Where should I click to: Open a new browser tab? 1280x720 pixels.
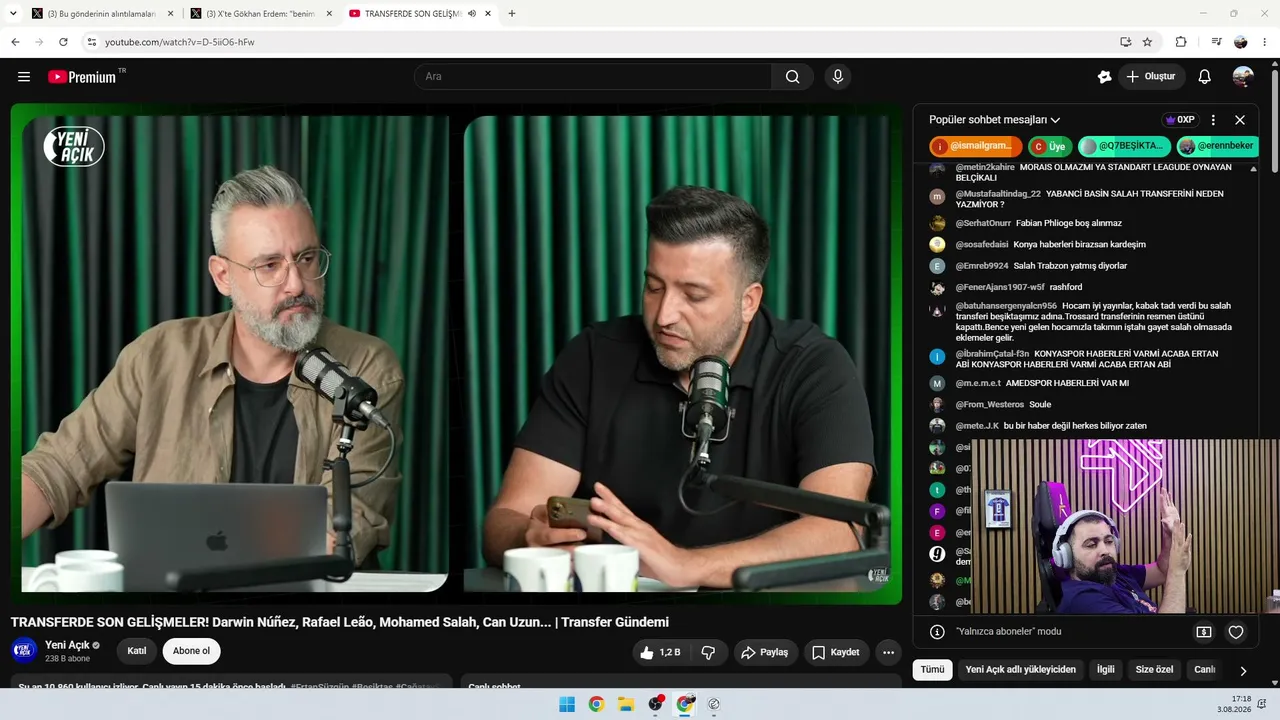click(512, 13)
